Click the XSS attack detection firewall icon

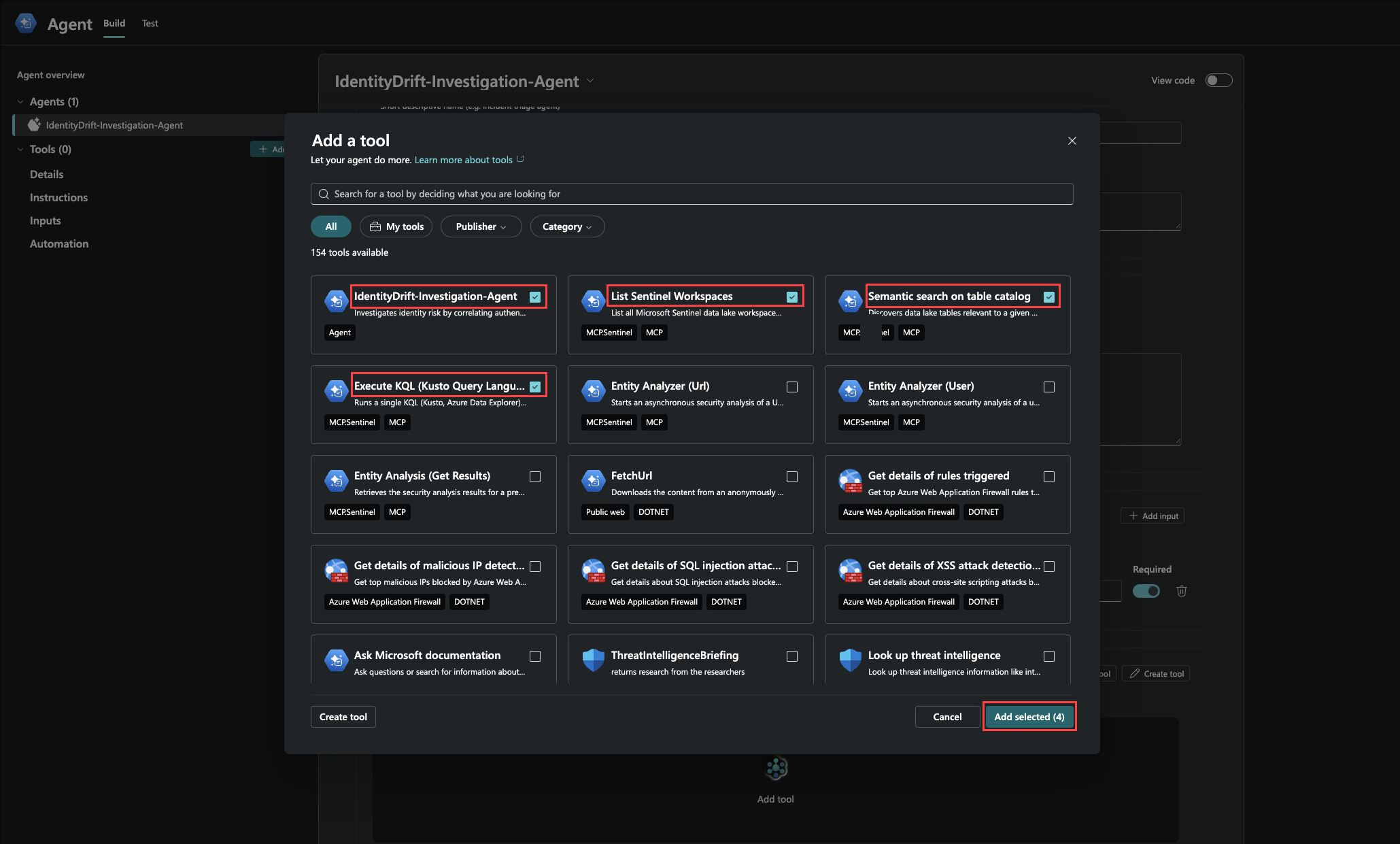850,570
